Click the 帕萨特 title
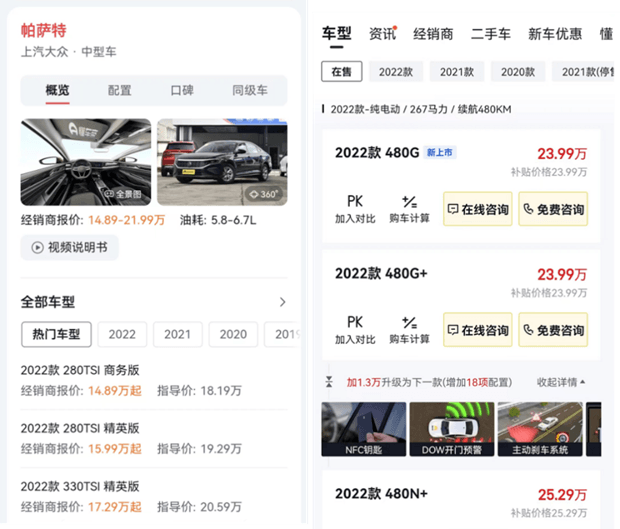Viewport: 620px width, 529px height. (x=43, y=30)
